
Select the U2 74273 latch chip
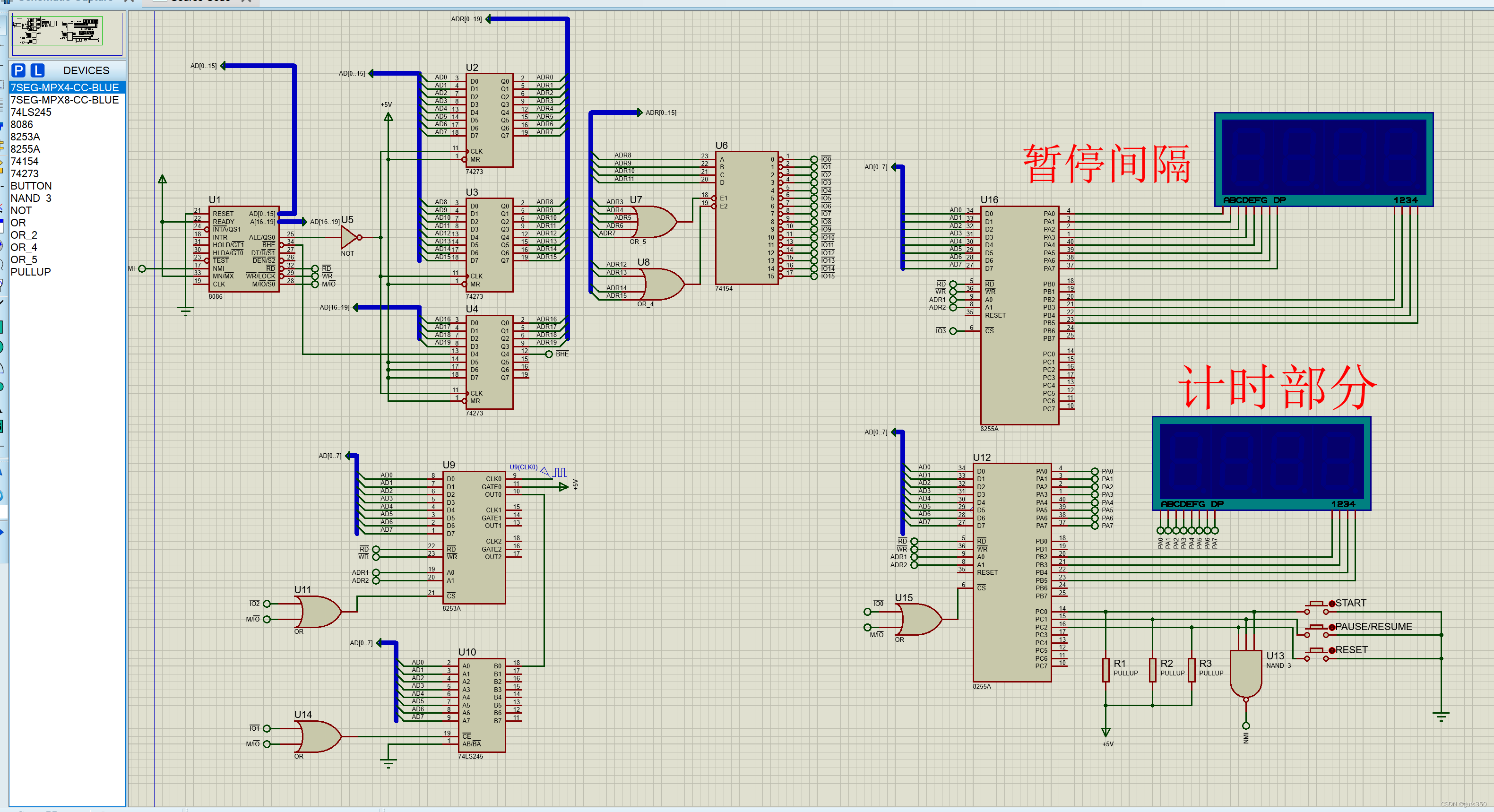coord(490,120)
